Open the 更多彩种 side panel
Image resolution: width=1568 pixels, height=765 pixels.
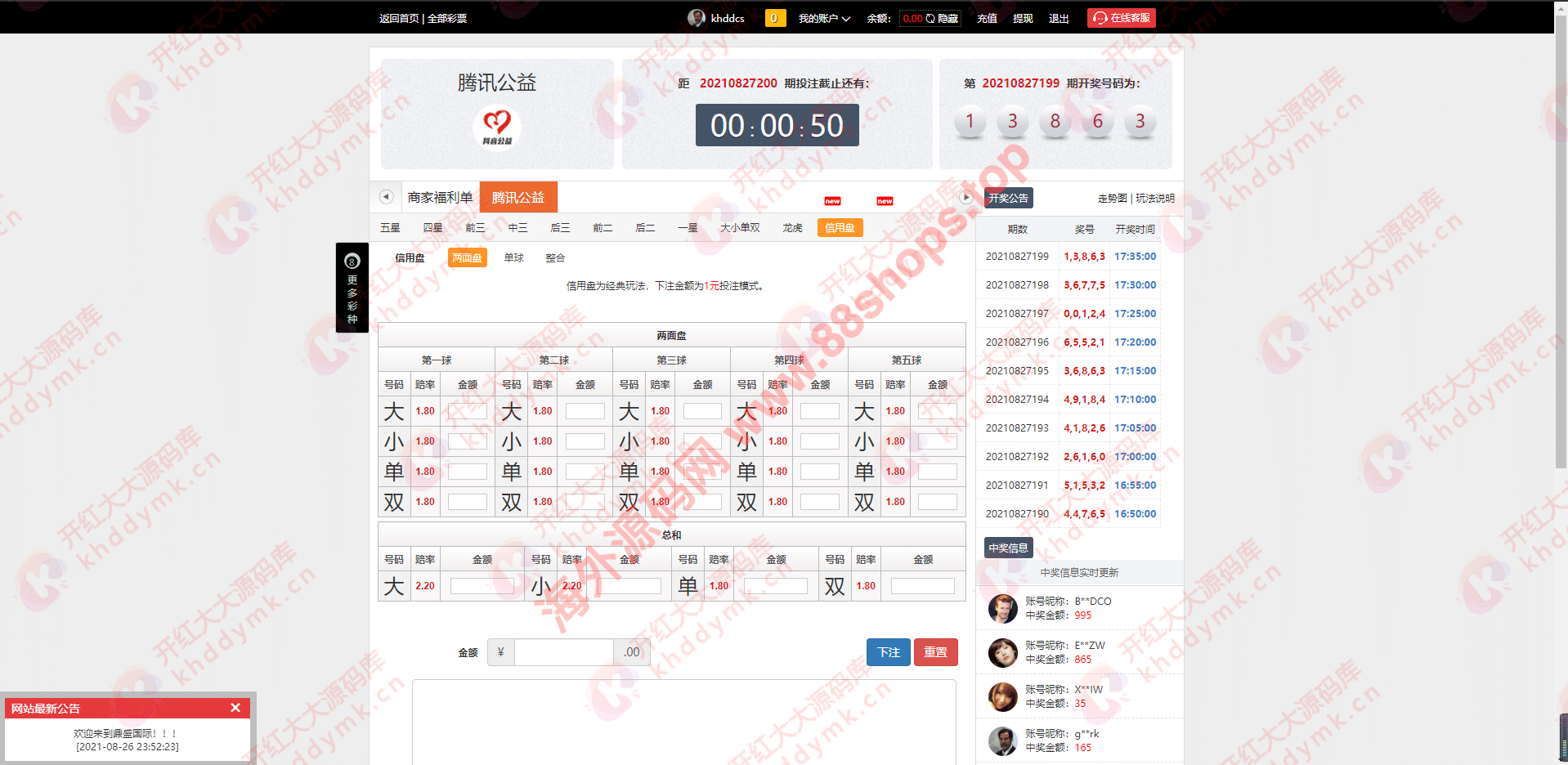coord(352,288)
